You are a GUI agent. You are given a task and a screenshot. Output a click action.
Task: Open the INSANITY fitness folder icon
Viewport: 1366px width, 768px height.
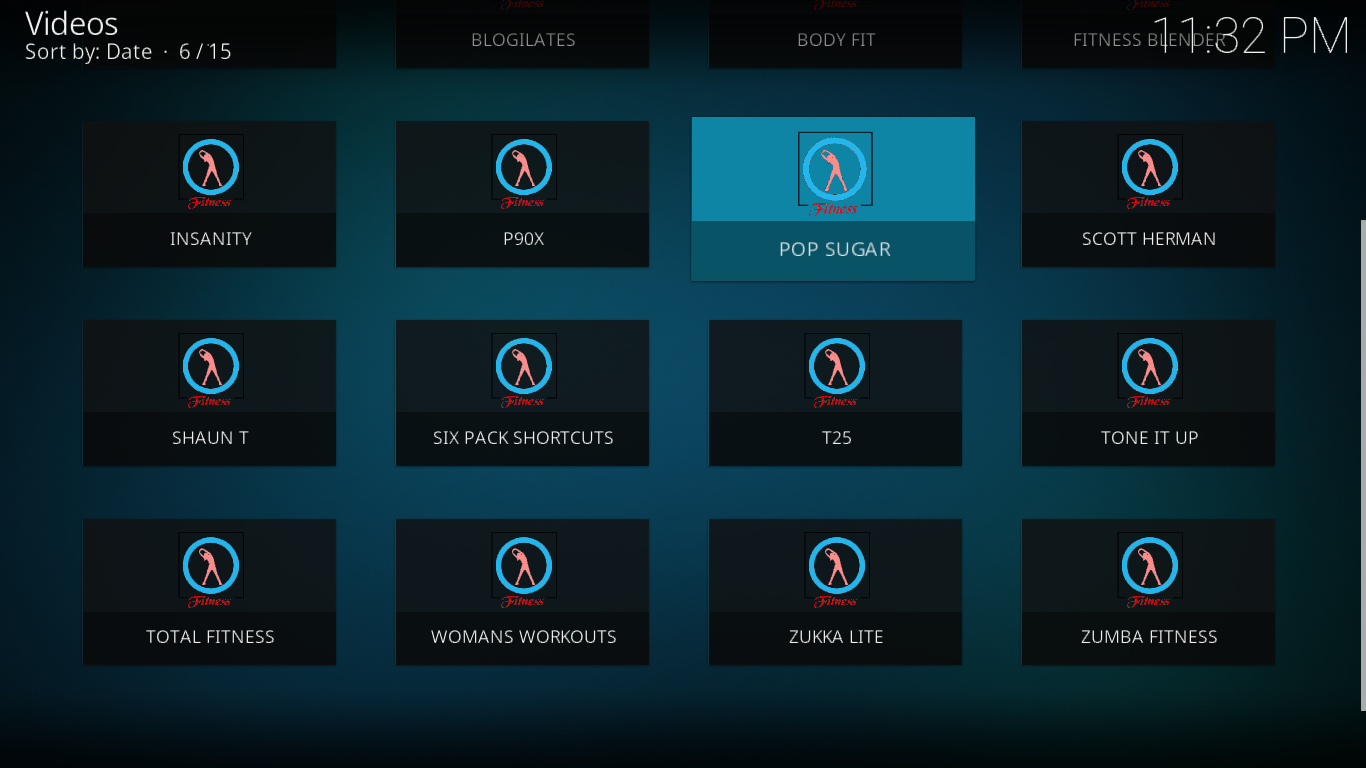pos(210,172)
